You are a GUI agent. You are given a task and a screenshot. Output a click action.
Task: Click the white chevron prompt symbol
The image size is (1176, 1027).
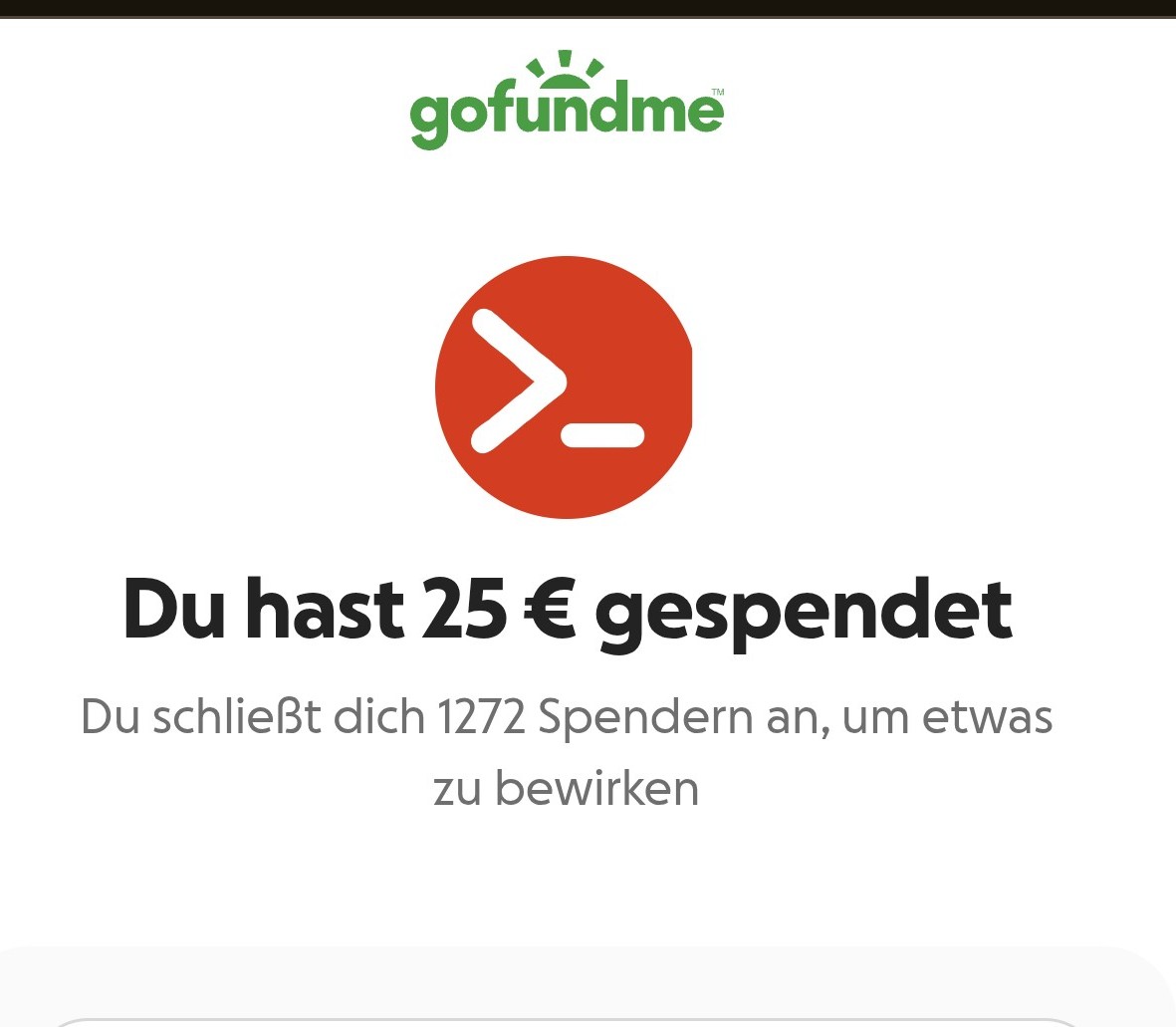(x=518, y=382)
